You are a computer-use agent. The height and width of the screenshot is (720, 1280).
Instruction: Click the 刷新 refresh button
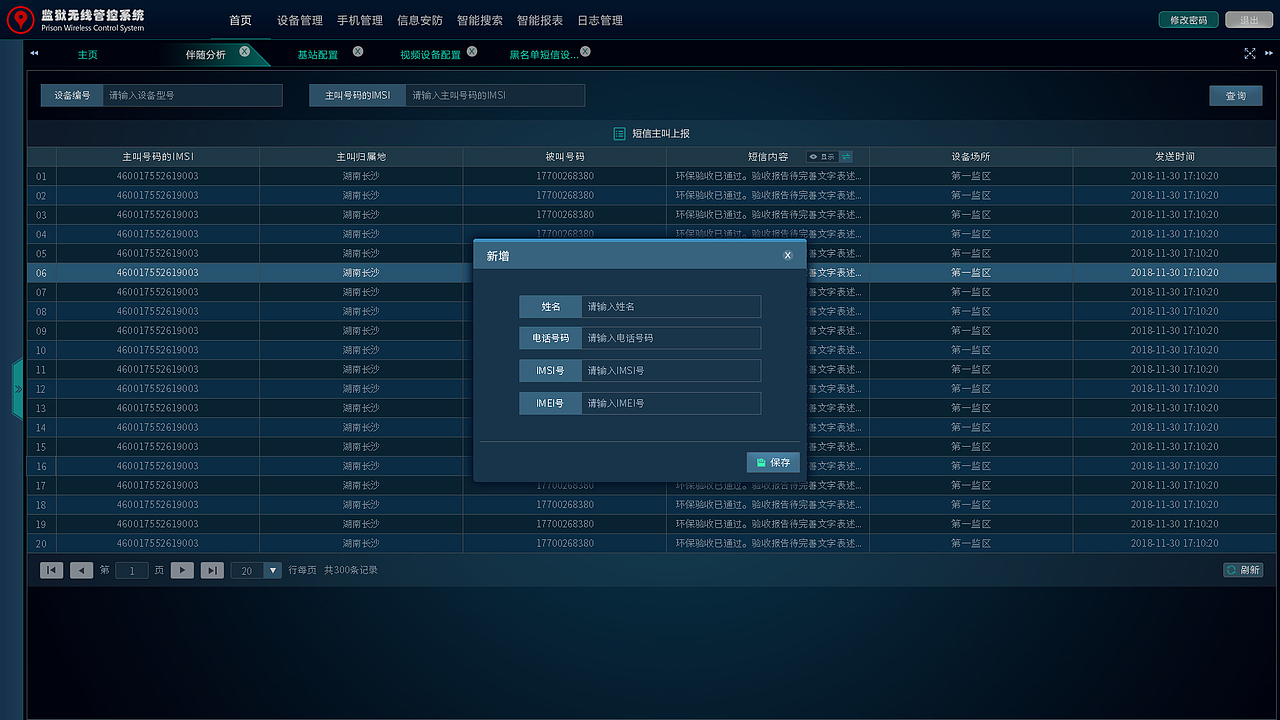tap(1243, 570)
